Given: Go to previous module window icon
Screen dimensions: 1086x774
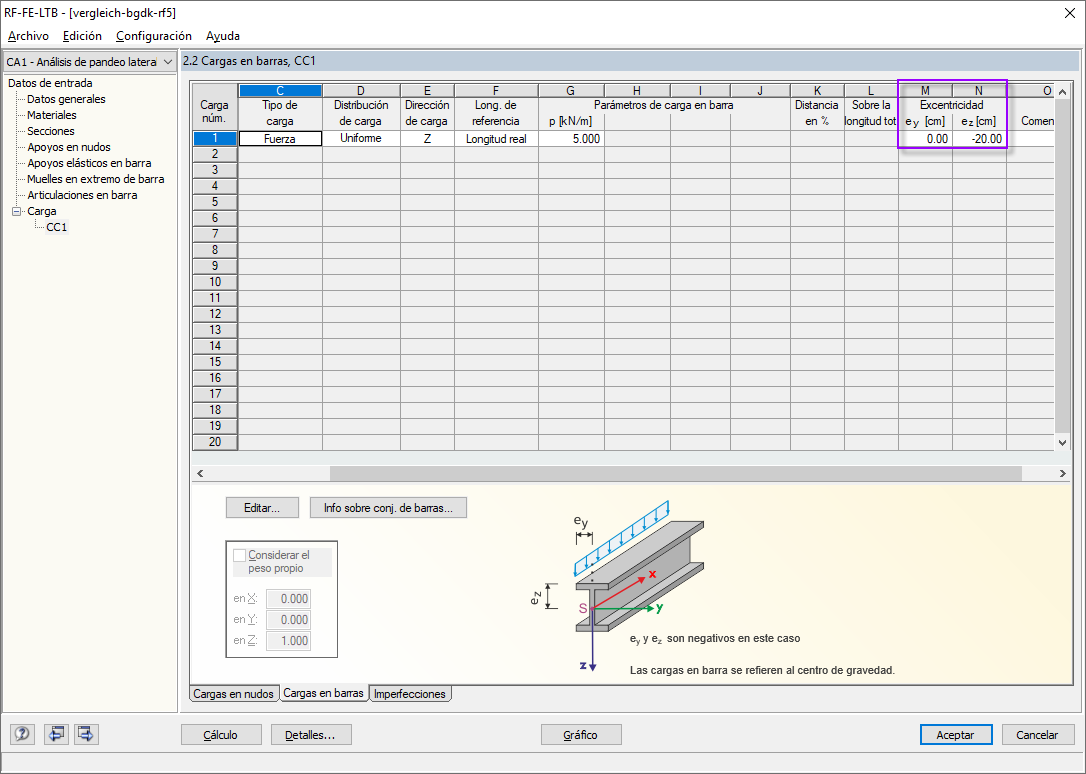Looking at the screenshot, I should pyautogui.click(x=56, y=734).
